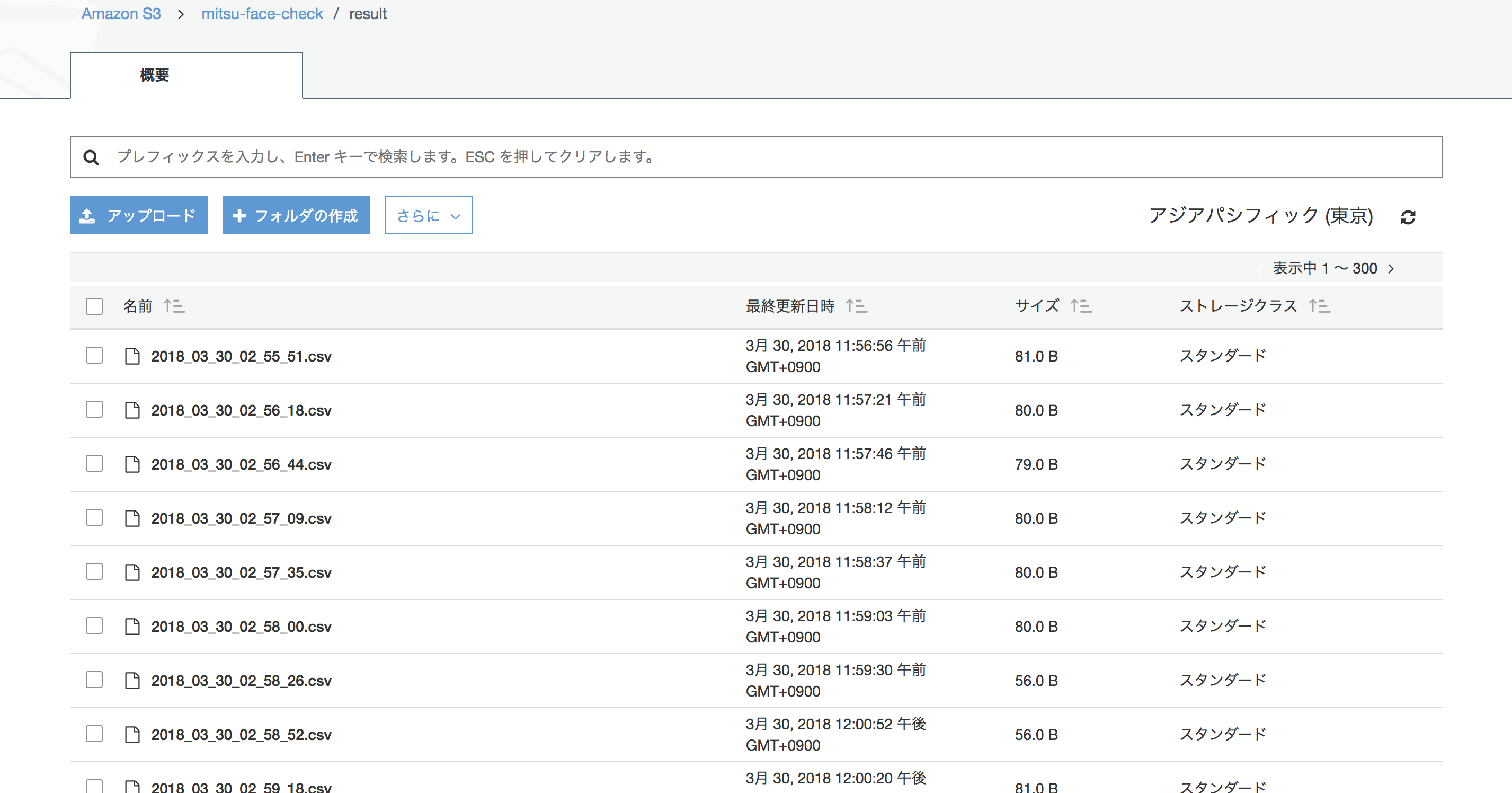
Task: Click file icon of 2018_03_30_02_55_51.csv
Action: (132, 356)
